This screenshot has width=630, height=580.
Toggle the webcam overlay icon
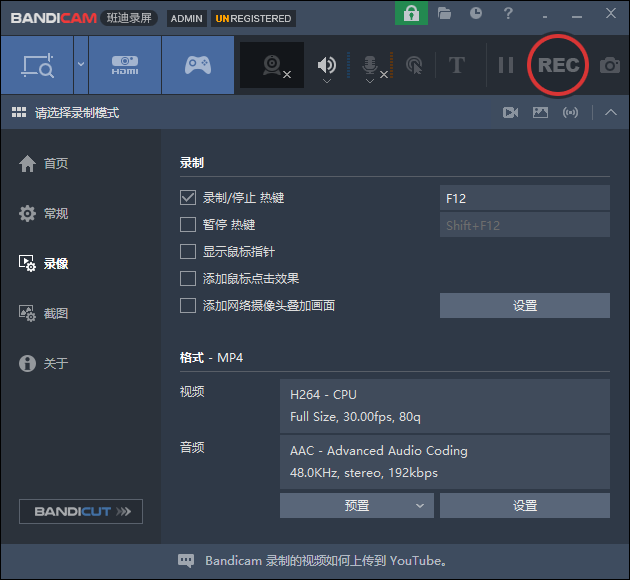[272, 65]
